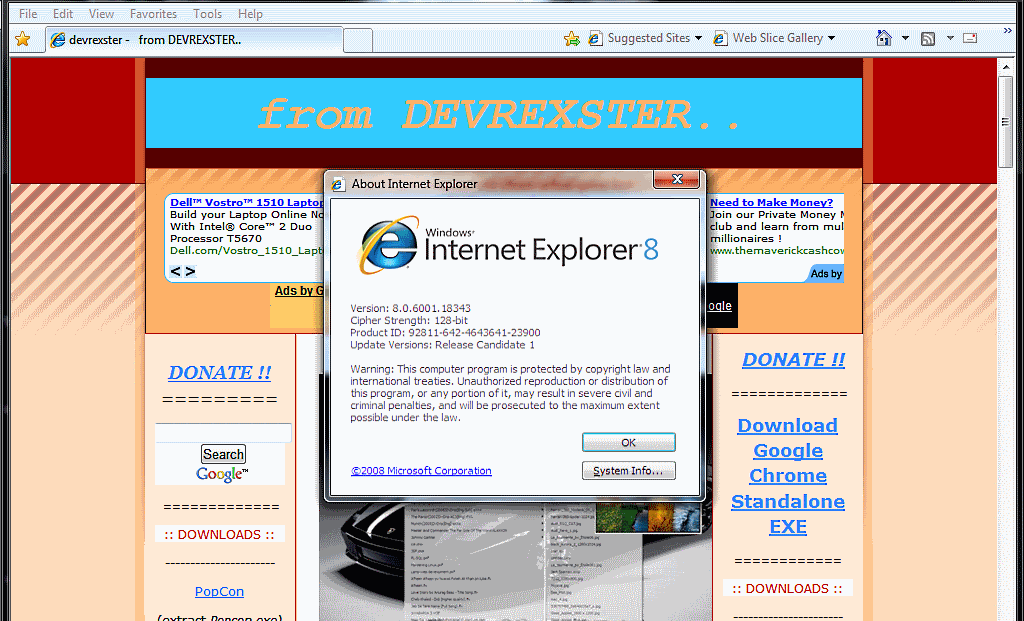Image resolution: width=1024 pixels, height=621 pixels.
Task: Show next ad with right arrow
Action: tap(190, 271)
